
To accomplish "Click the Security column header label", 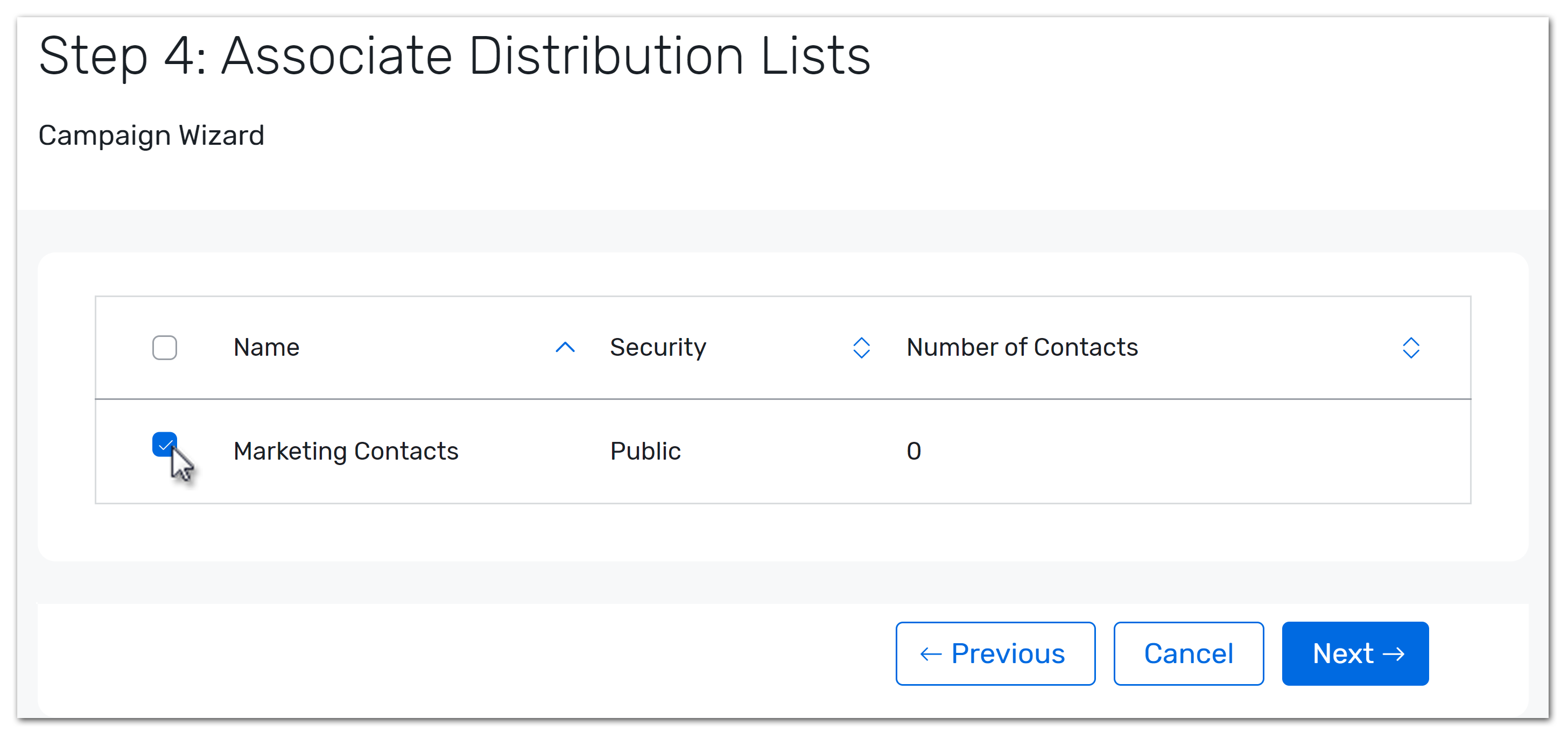I will [x=658, y=348].
